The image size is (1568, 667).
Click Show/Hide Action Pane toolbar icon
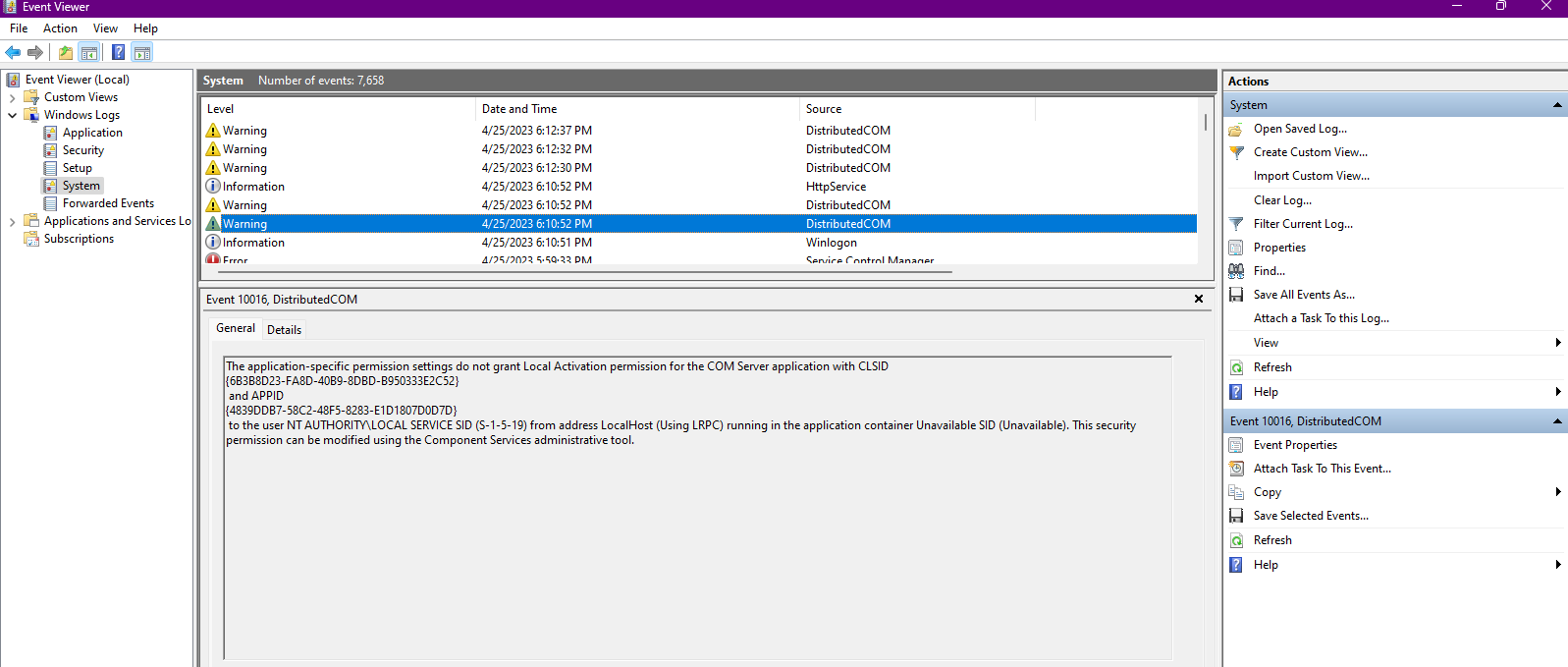tap(142, 52)
